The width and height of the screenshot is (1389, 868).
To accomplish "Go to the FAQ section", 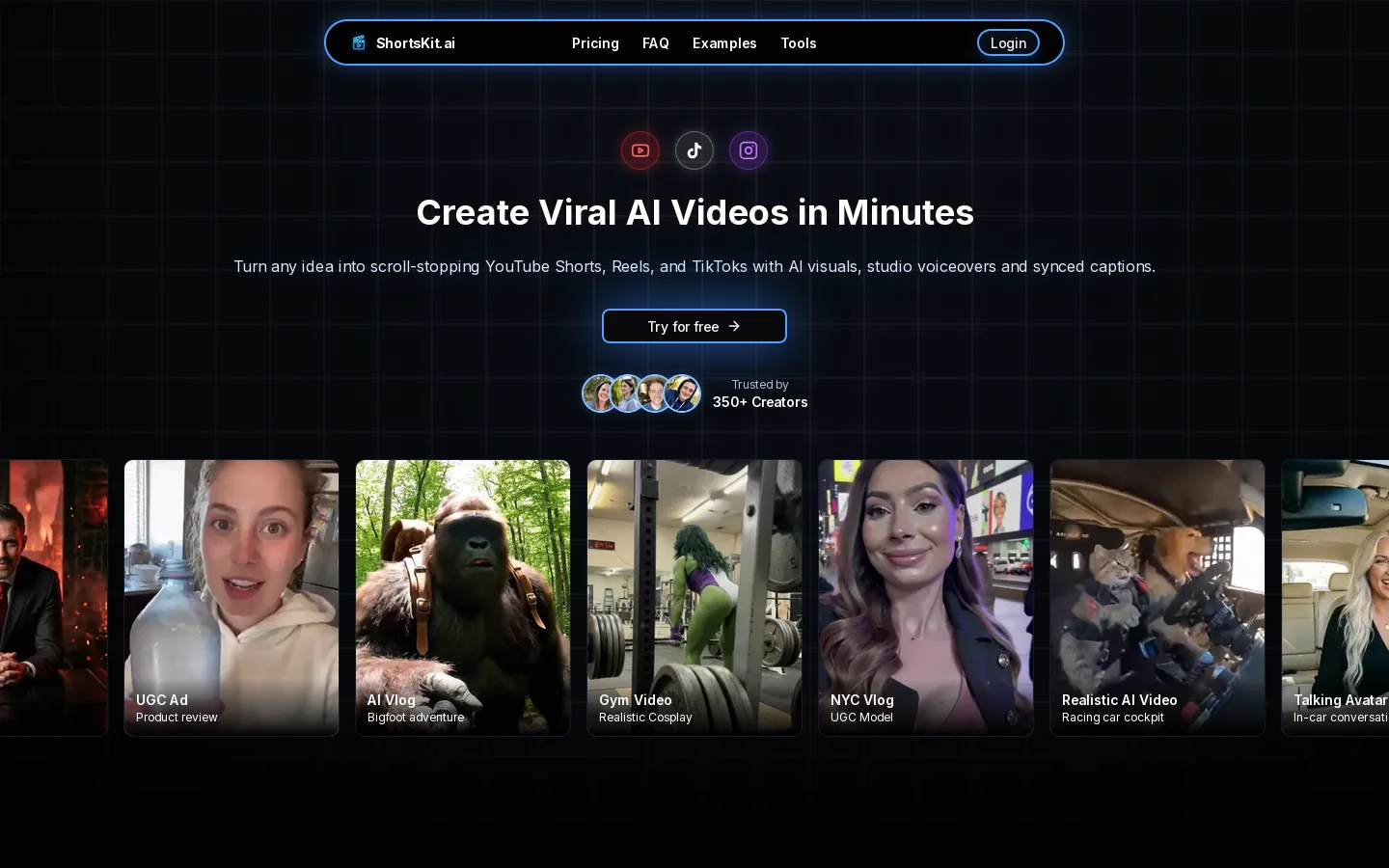I will [656, 43].
